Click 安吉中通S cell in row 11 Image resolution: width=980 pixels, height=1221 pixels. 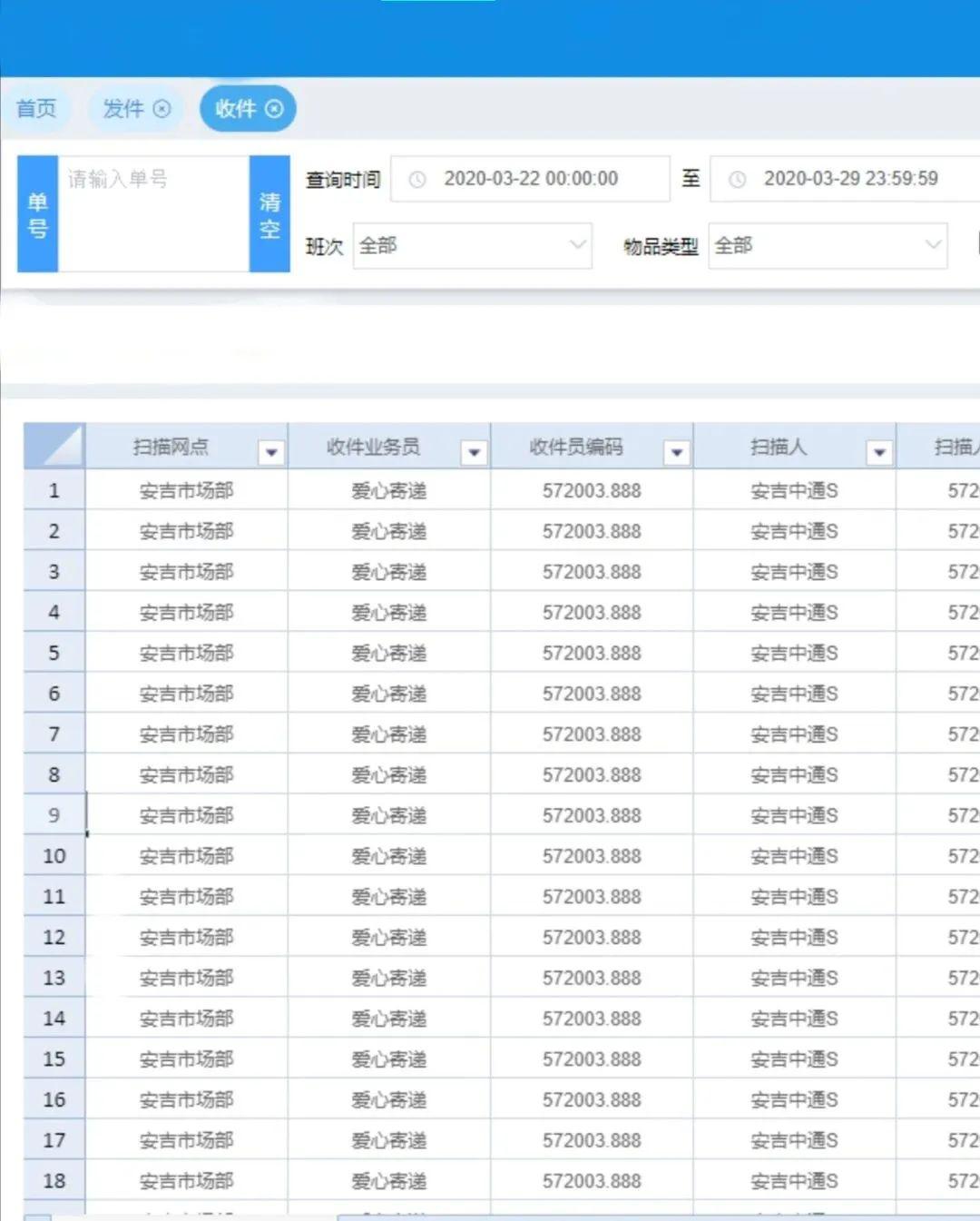(x=795, y=896)
